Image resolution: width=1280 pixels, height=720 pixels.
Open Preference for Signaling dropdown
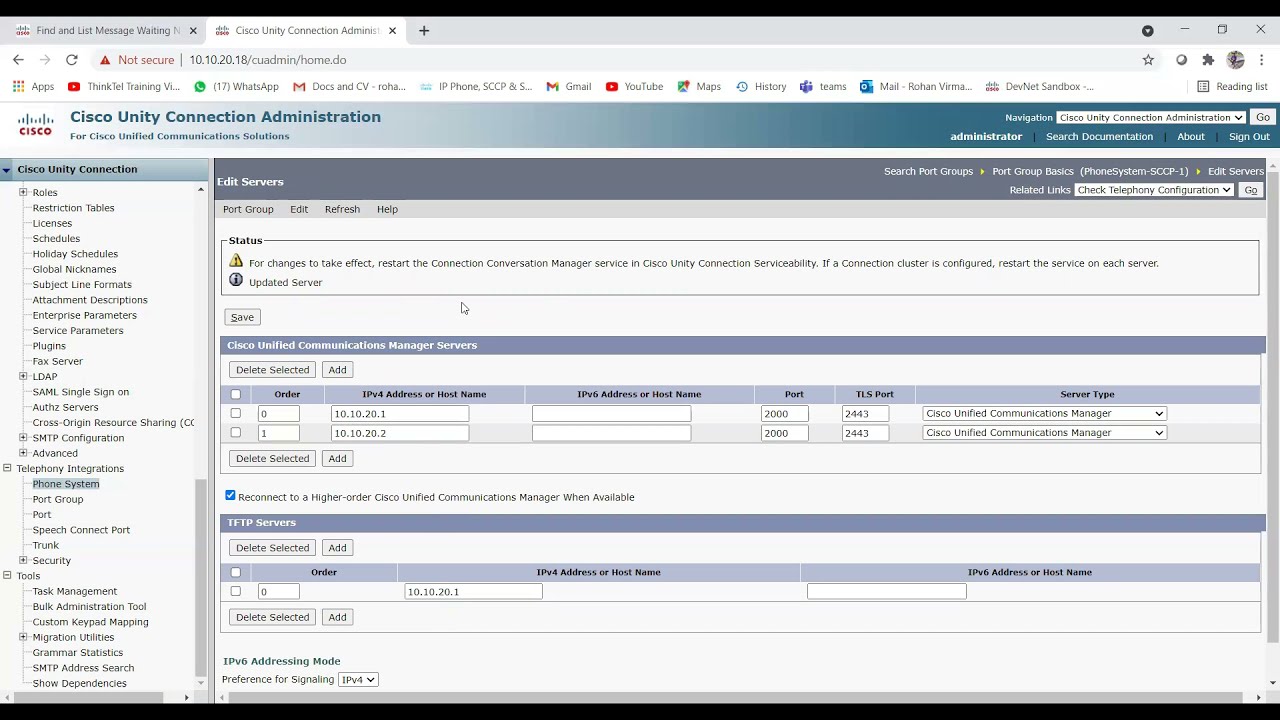[358, 680]
